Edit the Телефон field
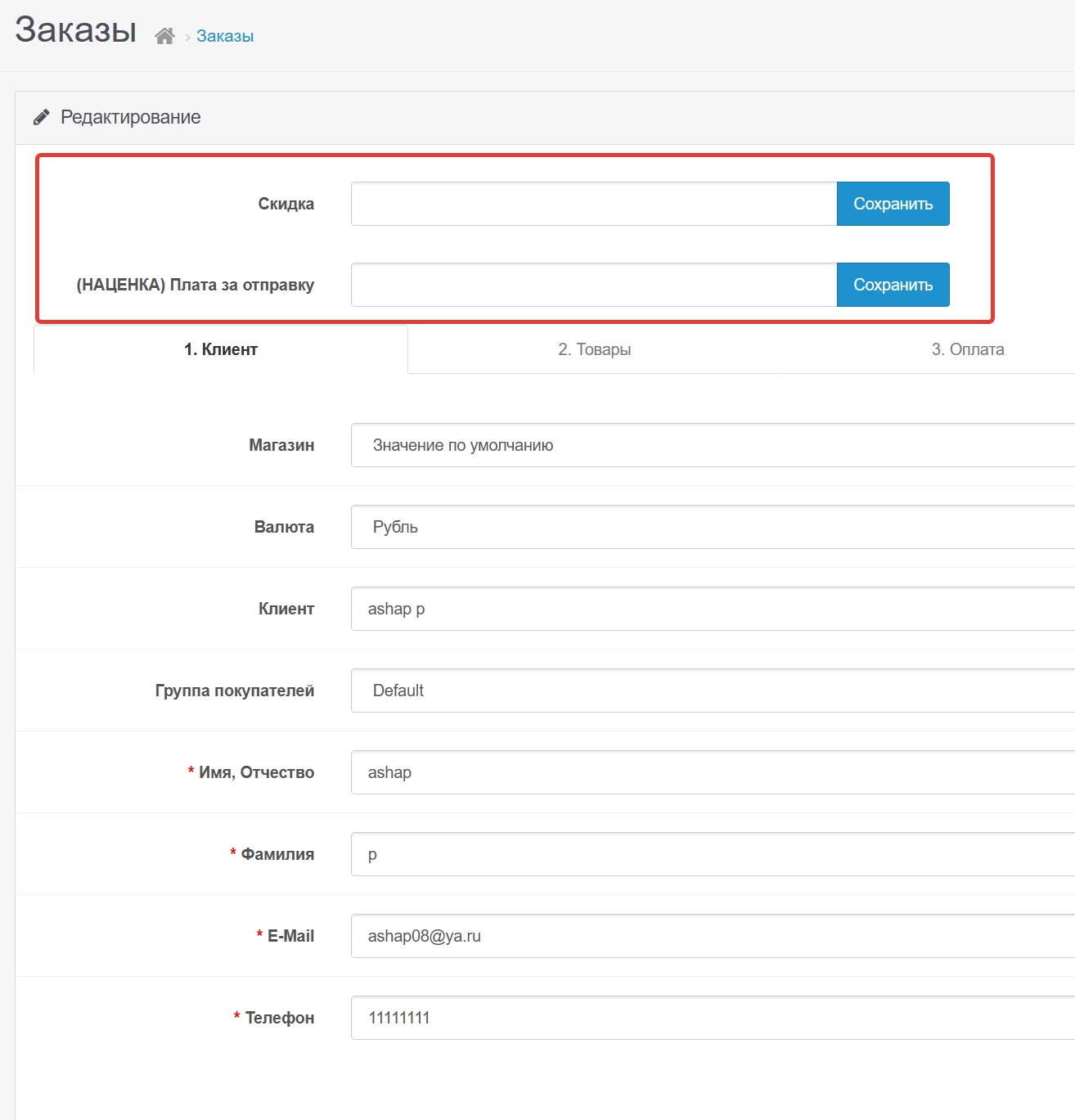Screen dimensions: 1075x1120 713,1018
